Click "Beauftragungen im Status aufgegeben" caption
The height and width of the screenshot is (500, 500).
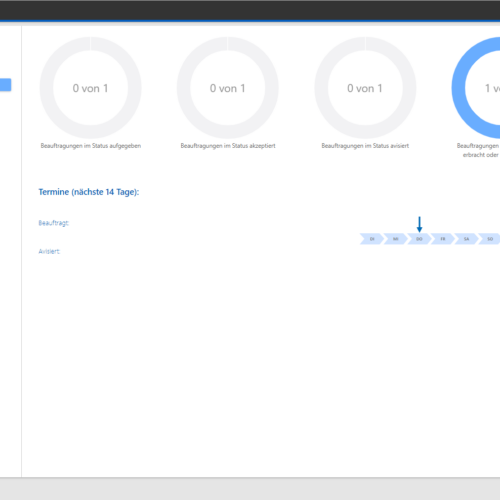click(91, 146)
